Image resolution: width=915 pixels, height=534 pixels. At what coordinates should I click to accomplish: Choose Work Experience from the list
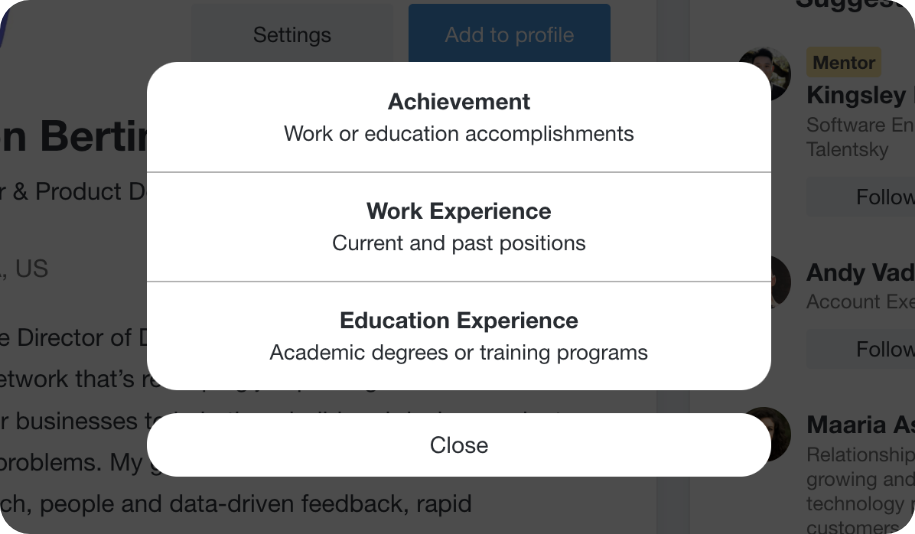(x=459, y=227)
